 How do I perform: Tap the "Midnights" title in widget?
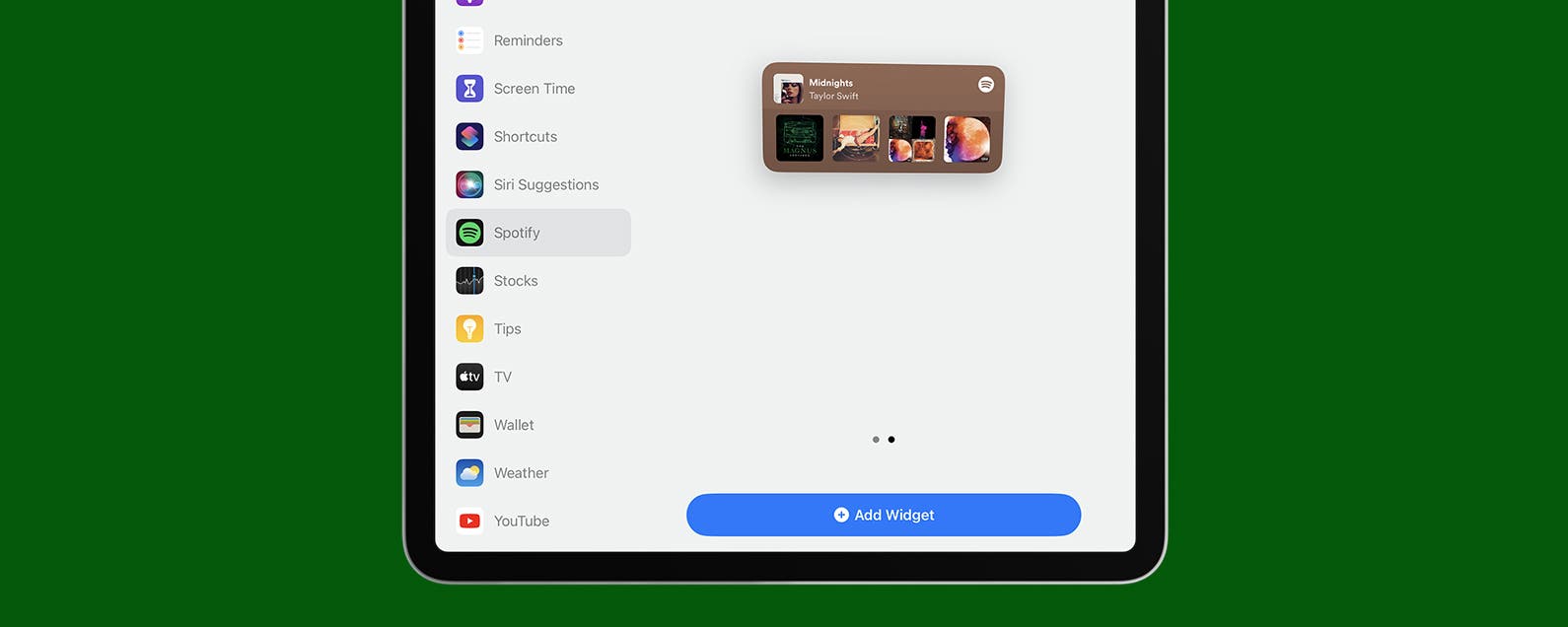click(831, 83)
